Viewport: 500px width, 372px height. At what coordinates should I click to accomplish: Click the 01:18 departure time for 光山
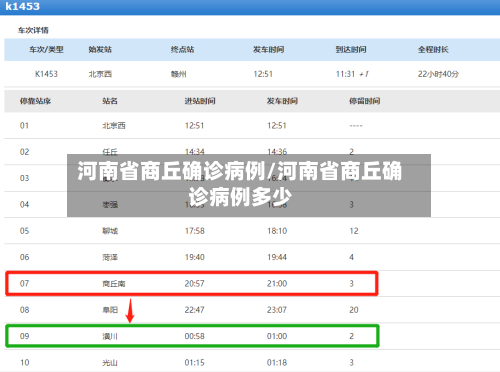(x=277, y=362)
